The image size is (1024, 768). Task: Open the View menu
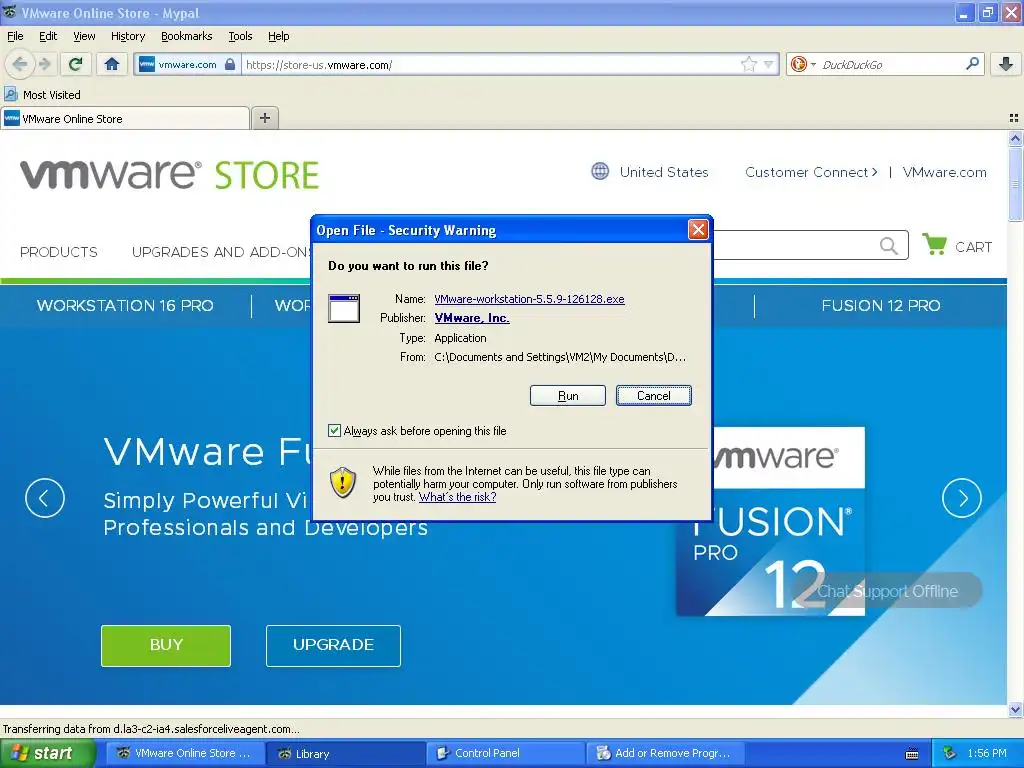(84, 36)
